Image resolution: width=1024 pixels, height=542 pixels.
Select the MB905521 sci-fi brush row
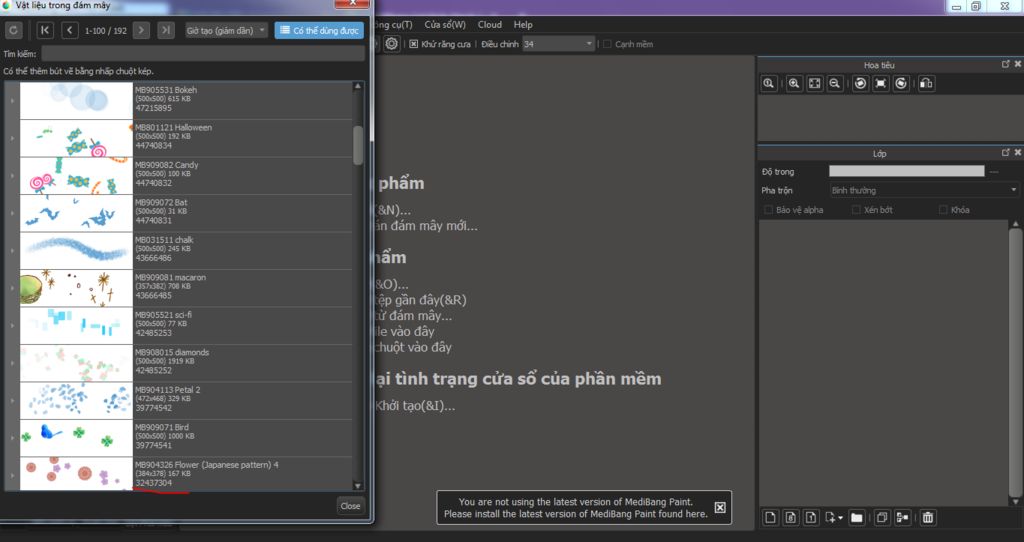point(185,325)
